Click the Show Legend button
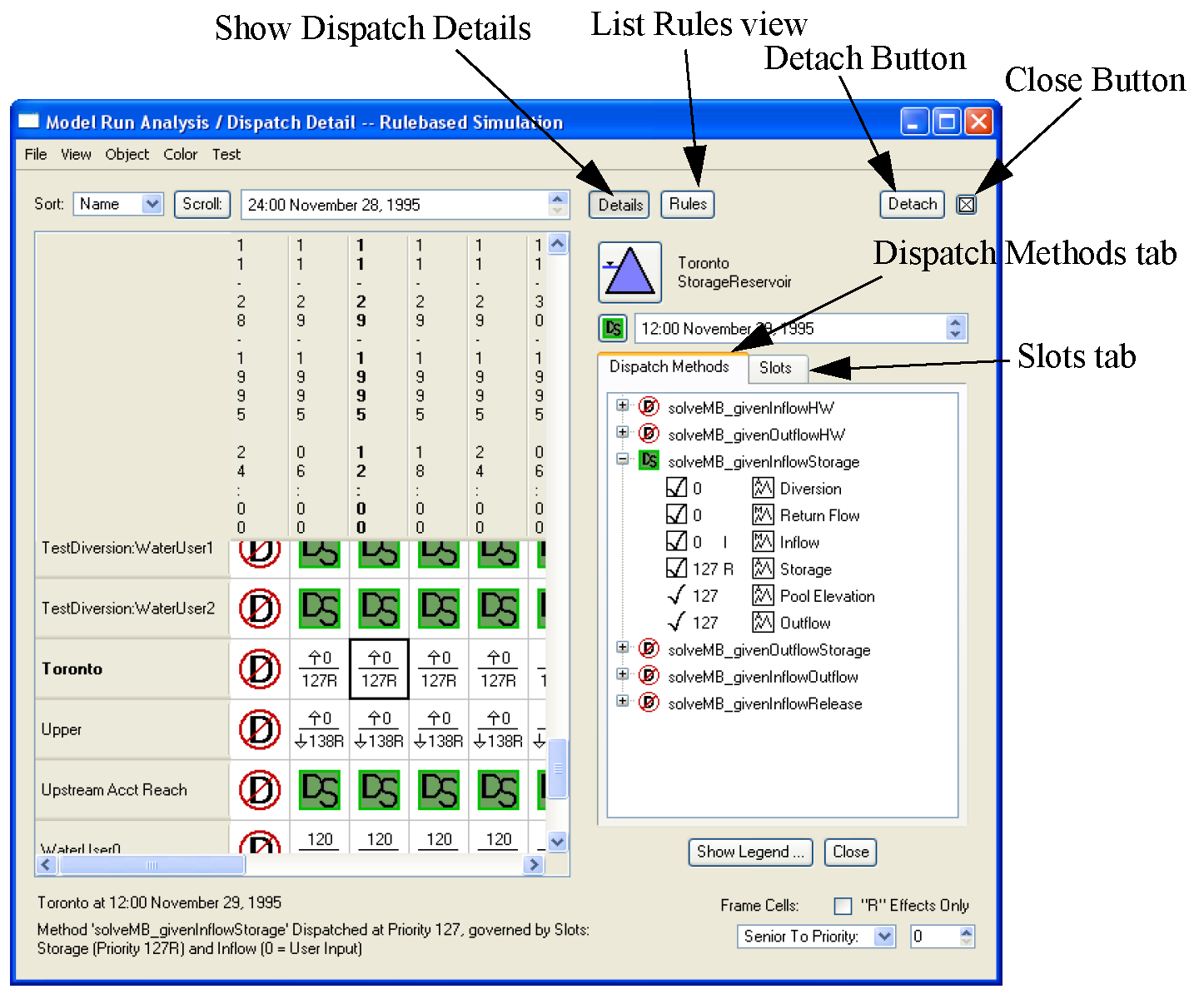The height and width of the screenshot is (999, 1204). click(751, 852)
